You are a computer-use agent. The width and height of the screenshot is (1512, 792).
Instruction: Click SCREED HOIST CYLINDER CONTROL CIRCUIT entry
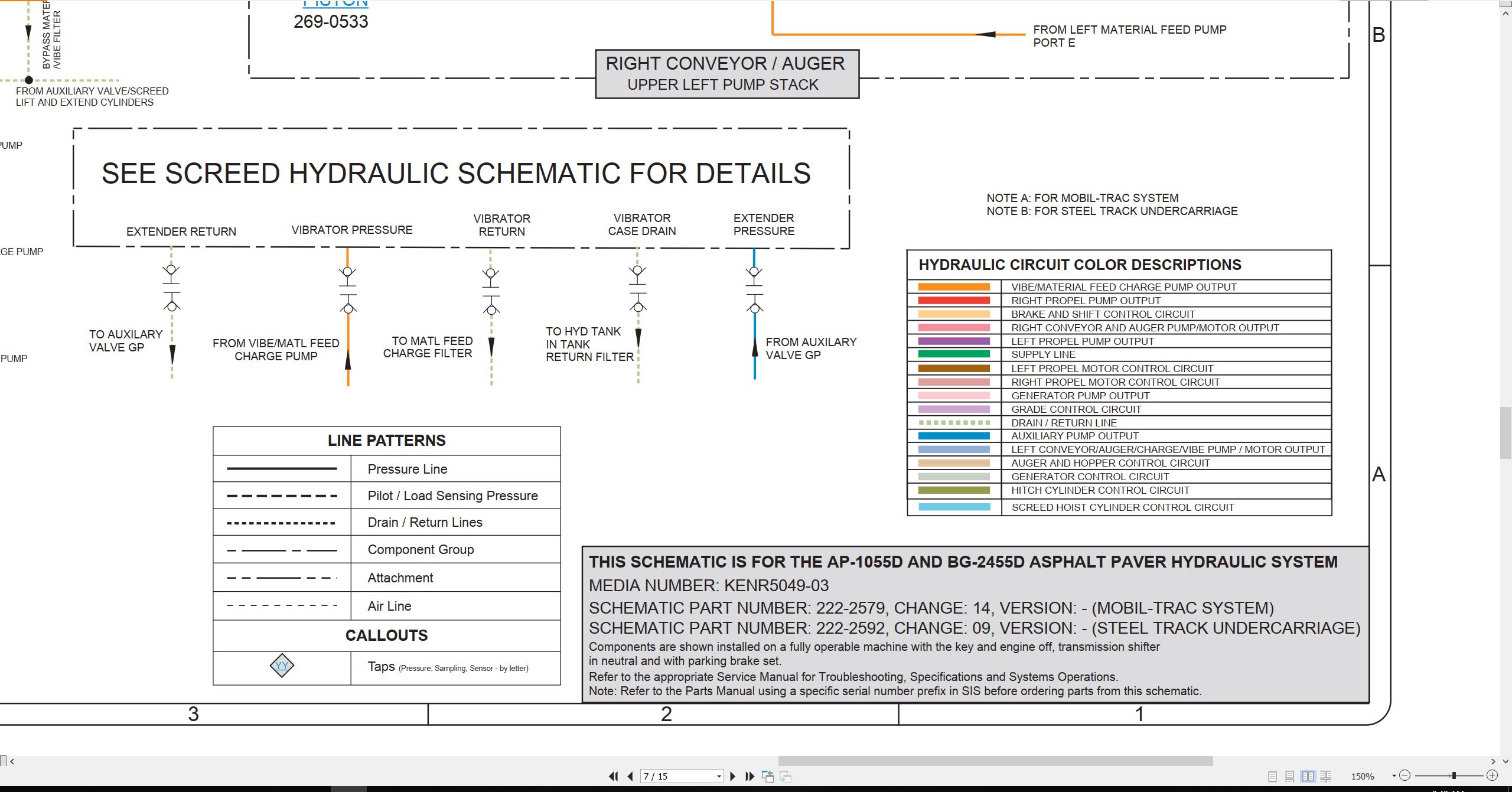click(x=1123, y=507)
